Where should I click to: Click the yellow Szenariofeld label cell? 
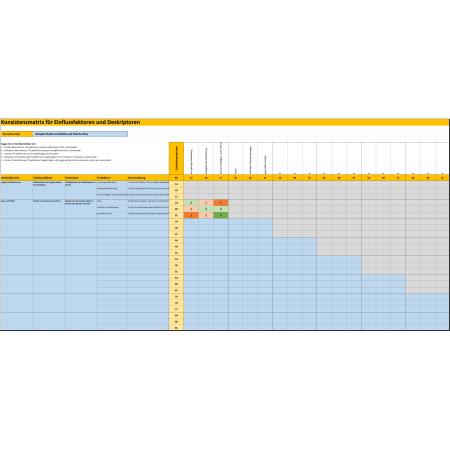[x=17, y=134]
